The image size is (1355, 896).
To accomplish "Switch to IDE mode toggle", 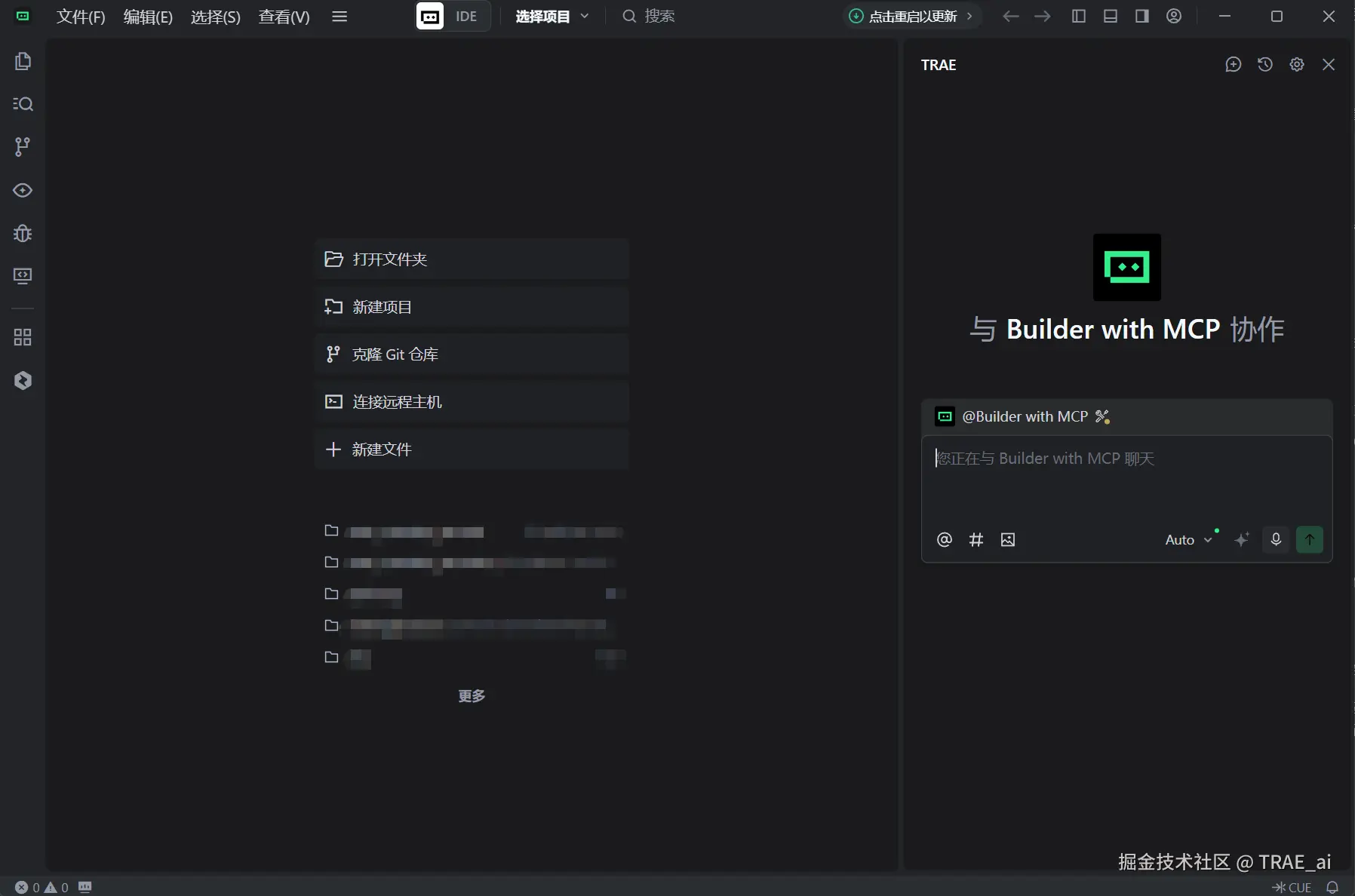I will [452, 16].
